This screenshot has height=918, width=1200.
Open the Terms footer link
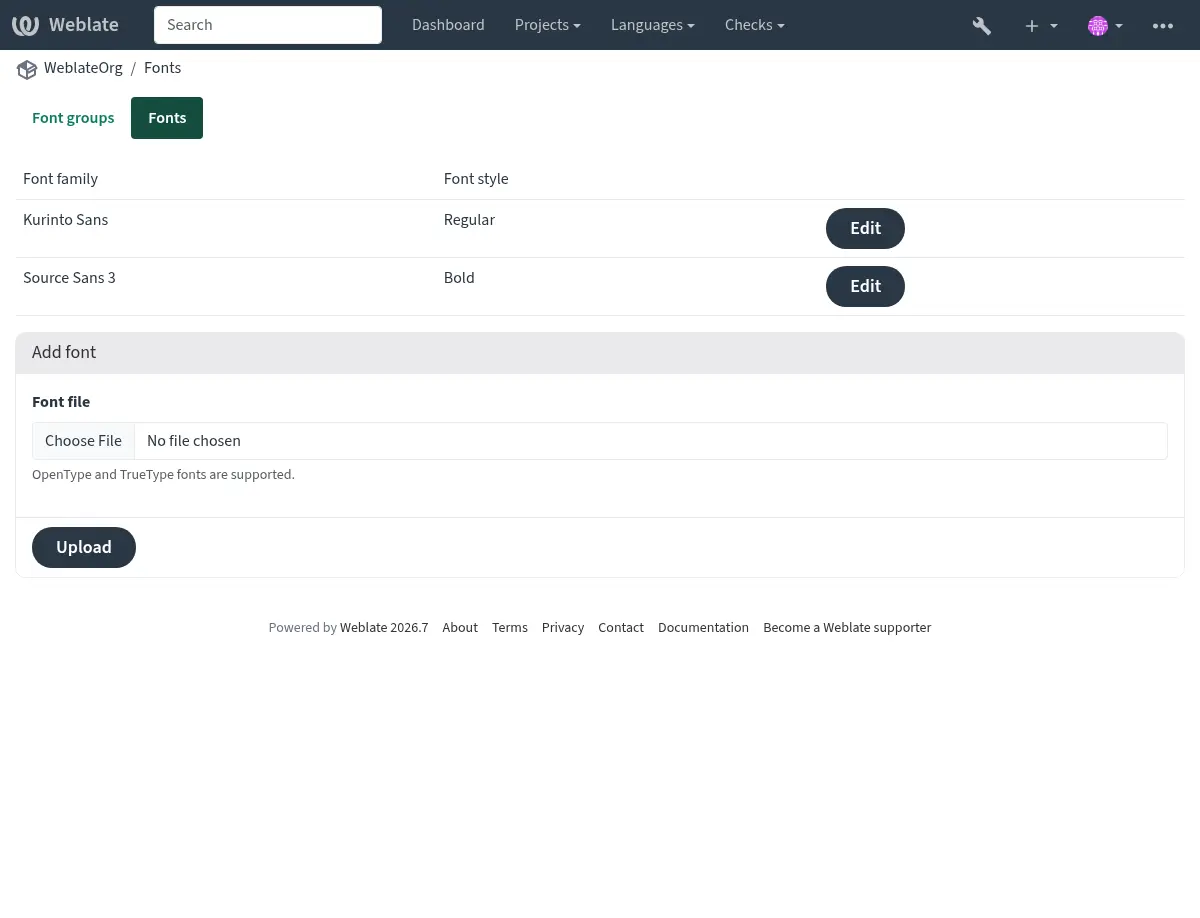tap(510, 628)
